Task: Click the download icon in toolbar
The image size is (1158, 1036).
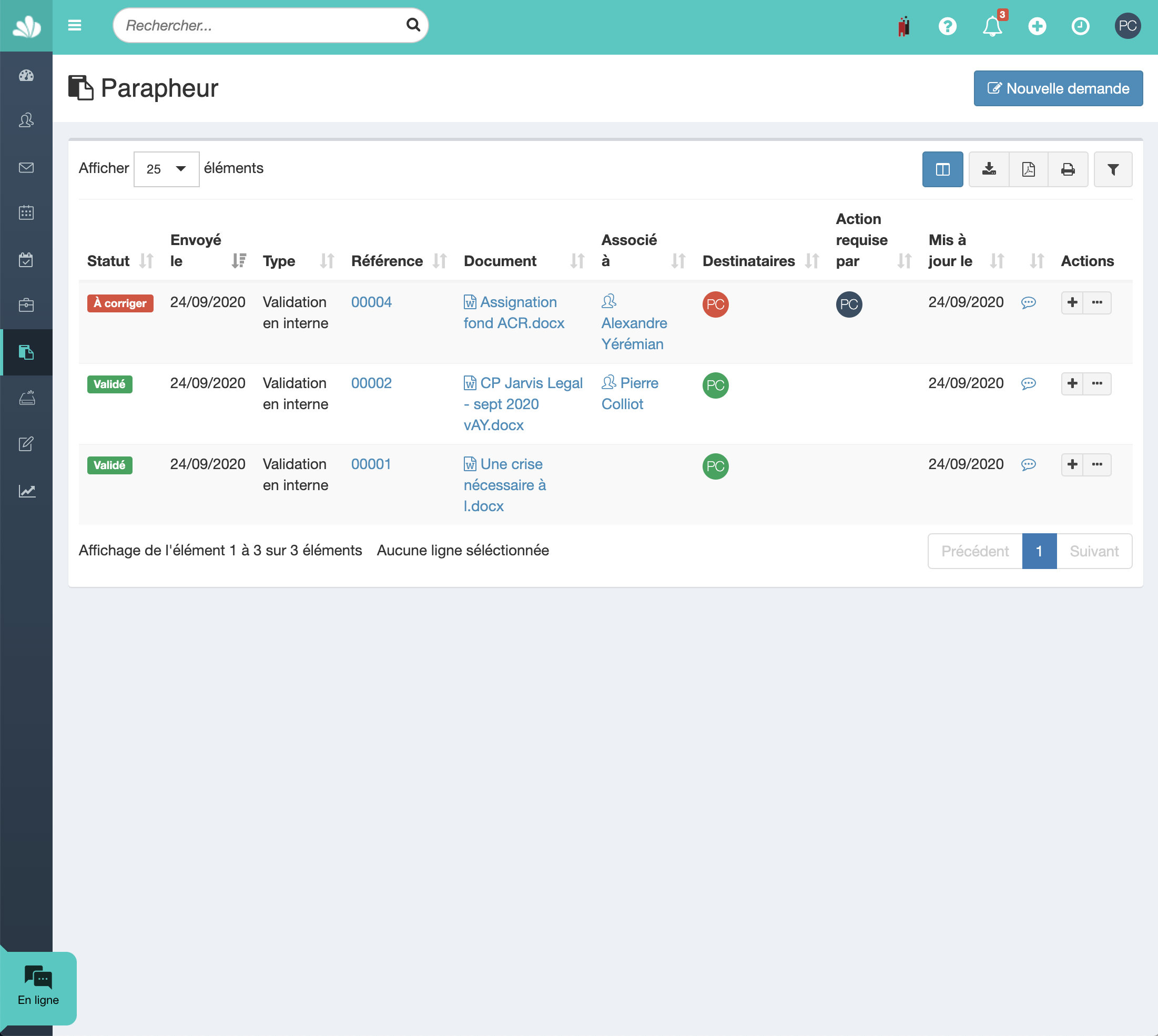Action: [988, 168]
